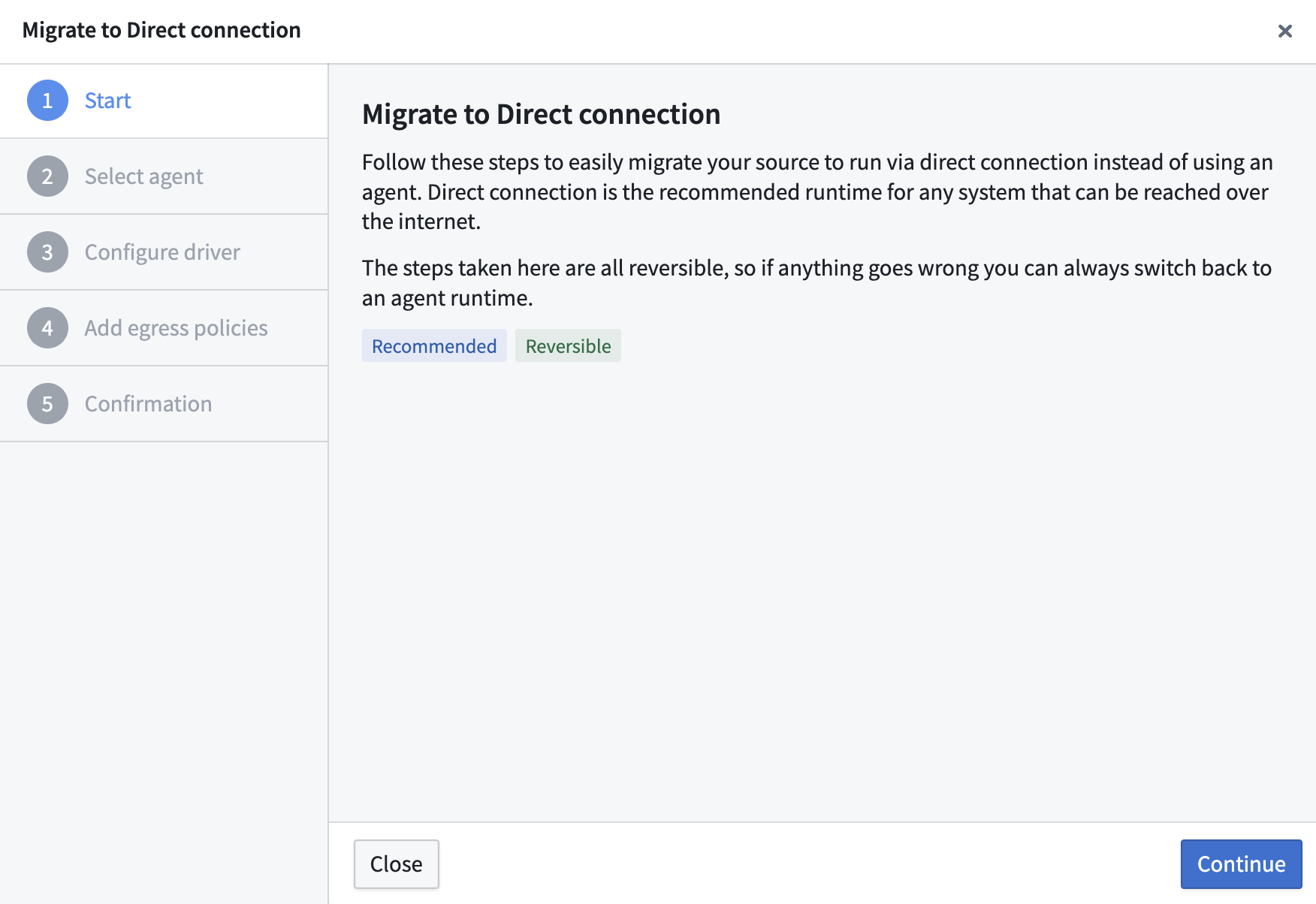The height and width of the screenshot is (904, 1316).
Task: Close the dialog with the X icon
Action: [x=1284, y=31]
